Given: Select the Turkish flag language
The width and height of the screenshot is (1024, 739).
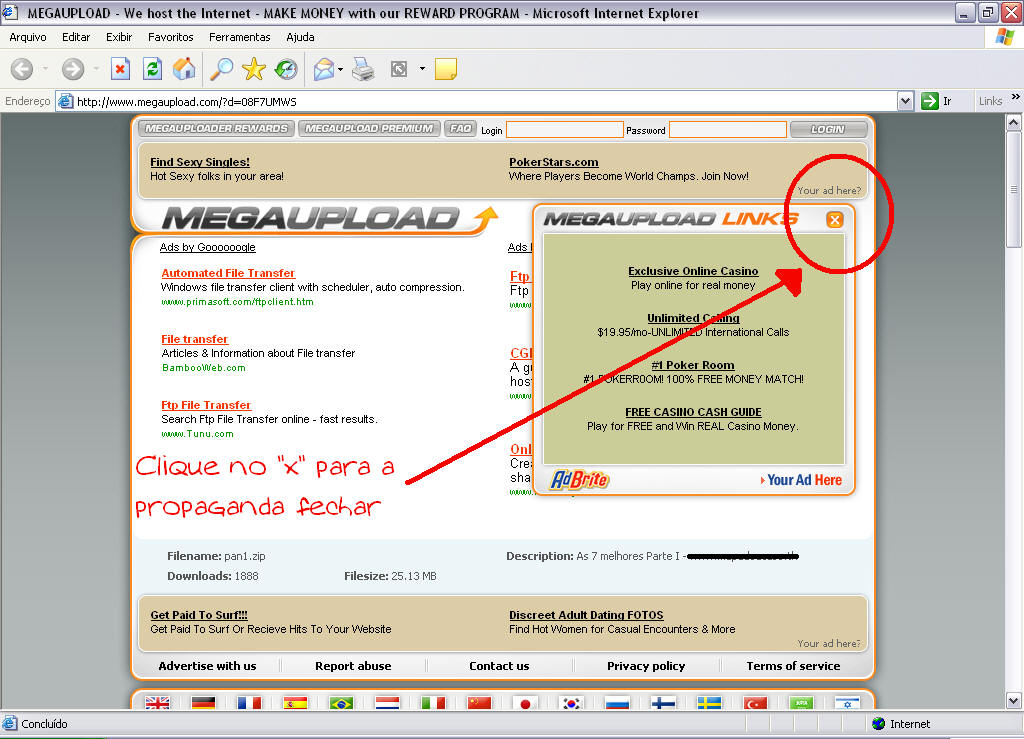Looking at the screenshot, I should pyautogui.click(x=755, y=703).
